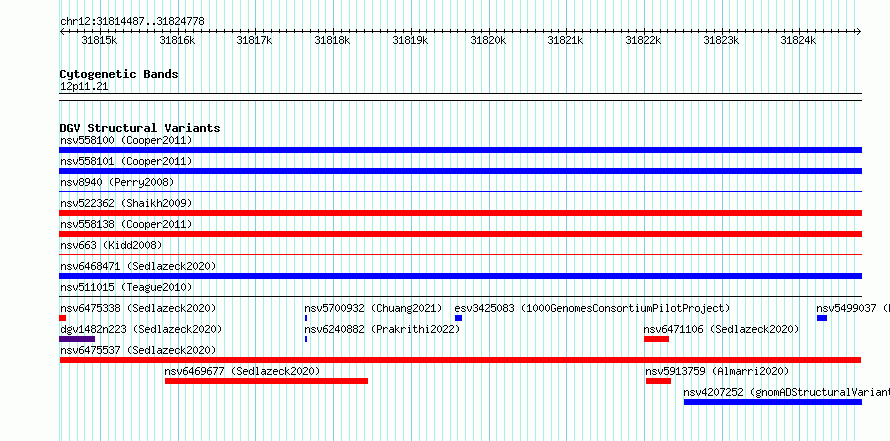Click the nsv558138 (Cooper2011) red variant bar
890x441 pixels.
[x=460, y=234]
